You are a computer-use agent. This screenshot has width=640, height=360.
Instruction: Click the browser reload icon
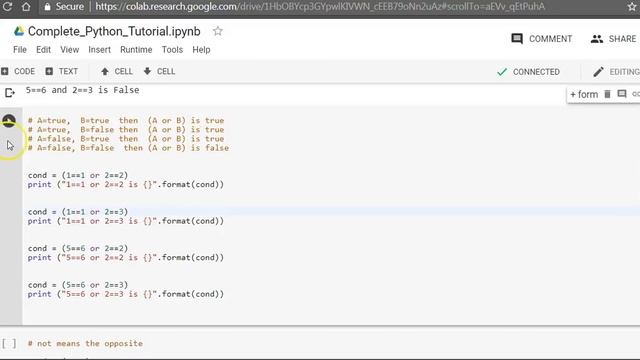tap(7, 7)
